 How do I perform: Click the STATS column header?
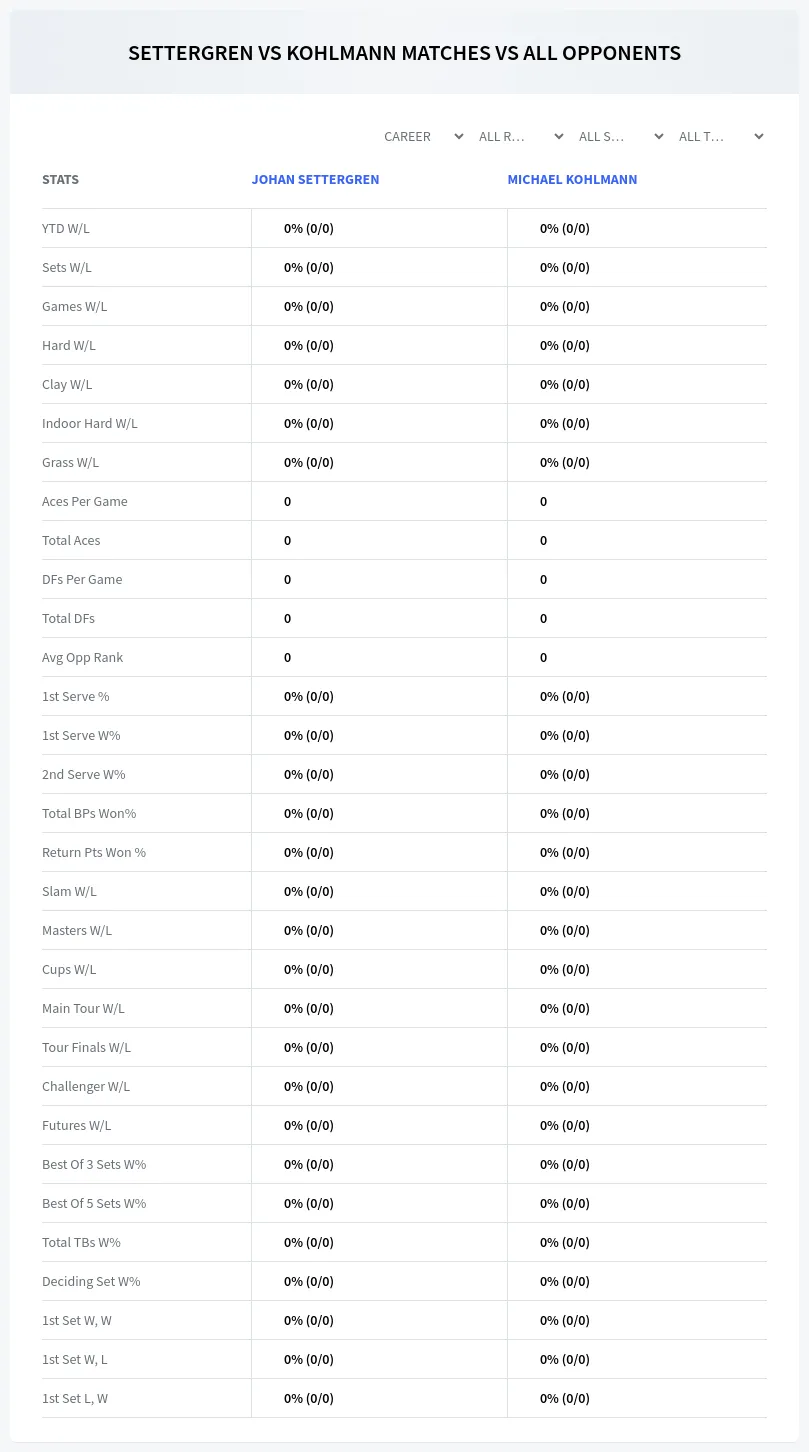(x=60, y=180)
